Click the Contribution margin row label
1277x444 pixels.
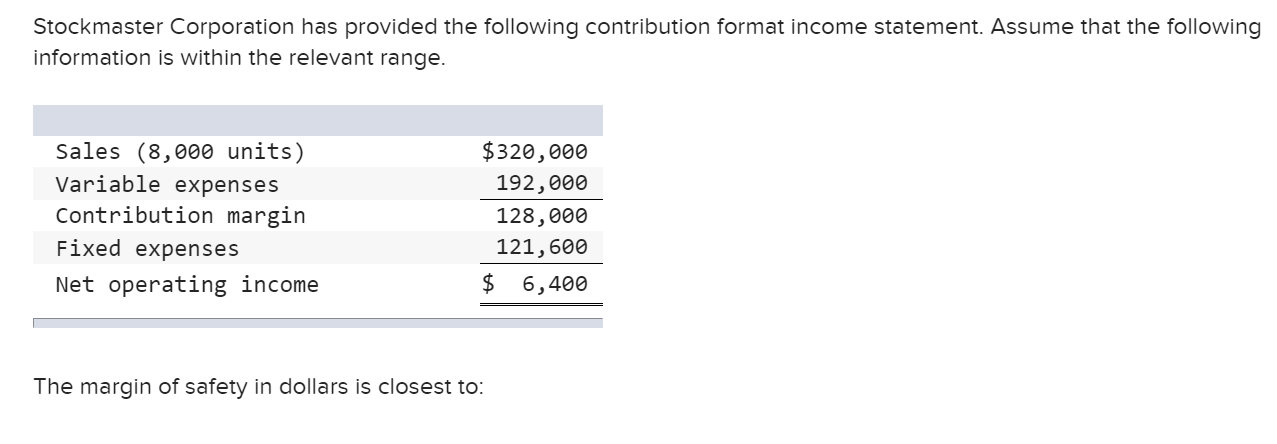click(180, 216)
